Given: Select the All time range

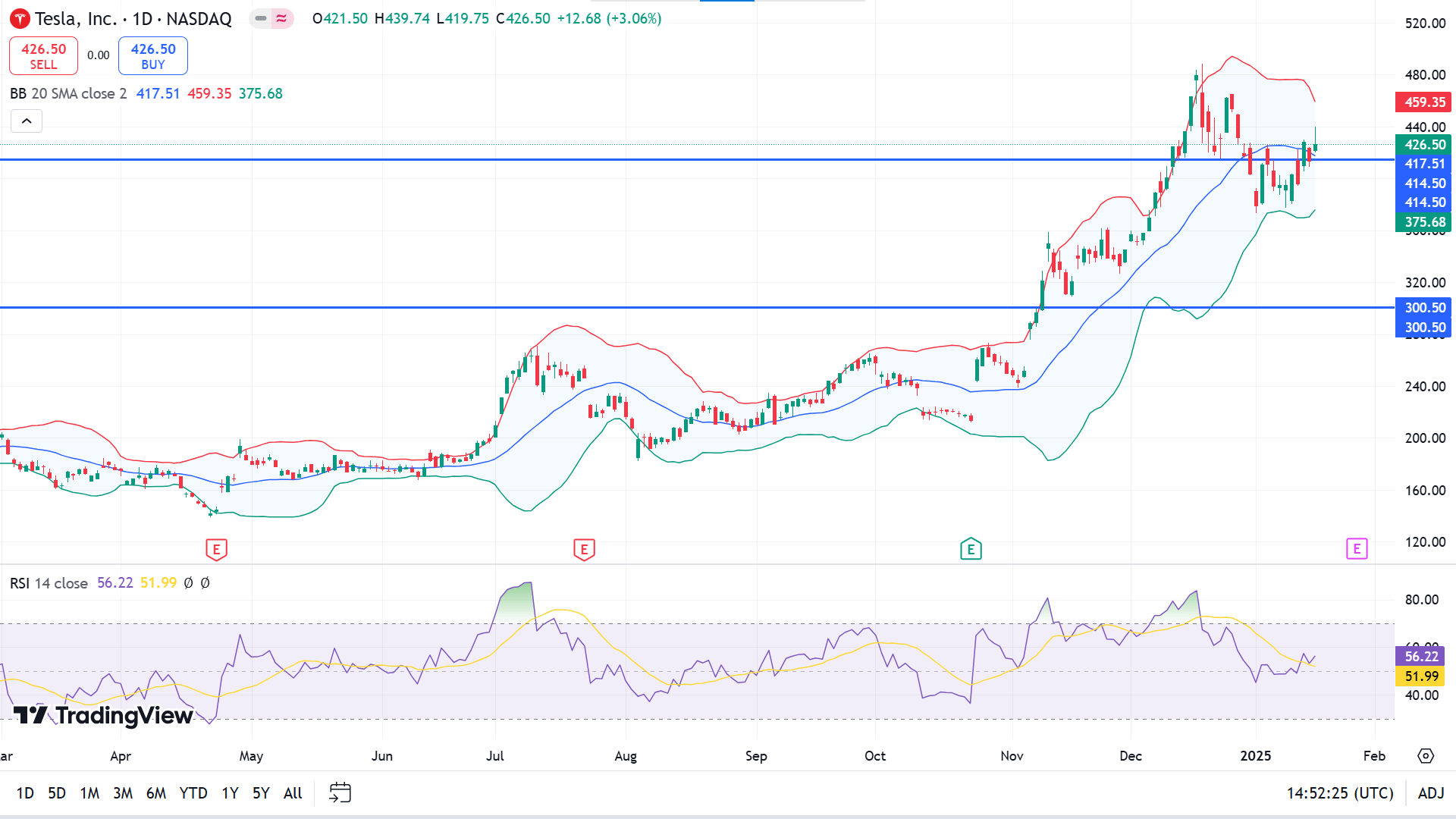Looking at the screenshot, I should coord(293,793).
